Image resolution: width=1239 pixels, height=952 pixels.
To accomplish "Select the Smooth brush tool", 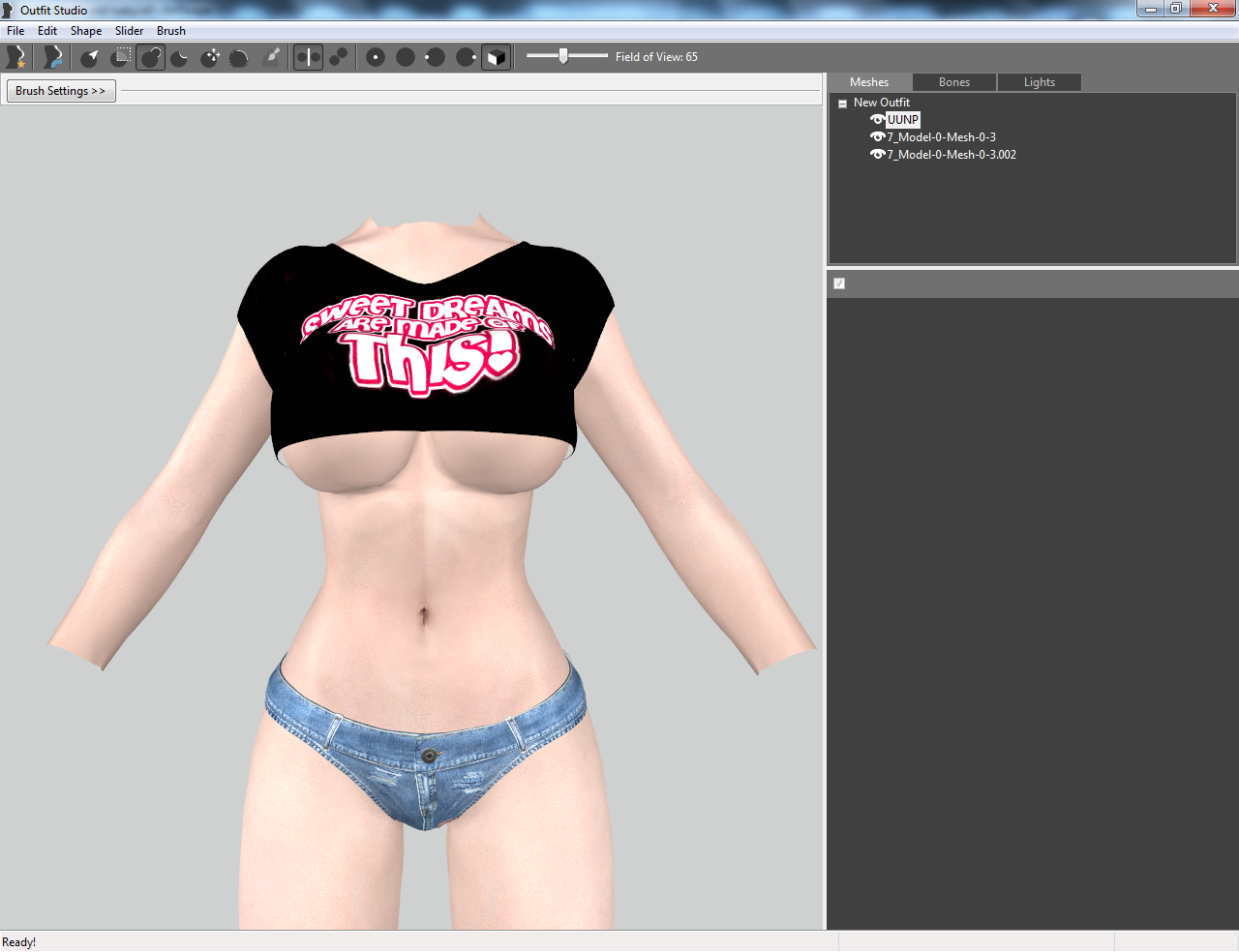I will click(x=239, y=57).
